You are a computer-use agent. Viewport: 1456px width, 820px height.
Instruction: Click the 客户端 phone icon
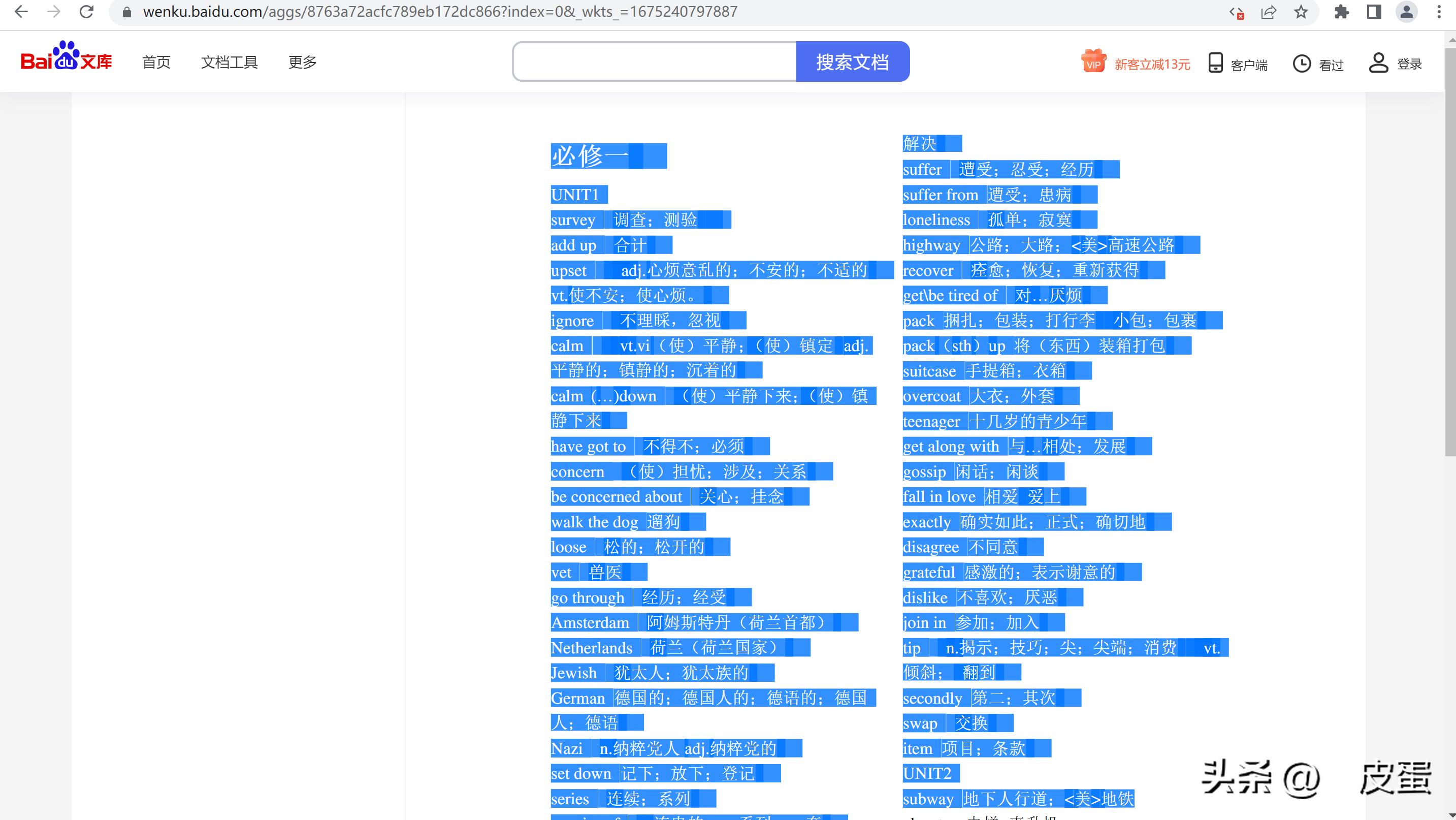[1215, 63]
